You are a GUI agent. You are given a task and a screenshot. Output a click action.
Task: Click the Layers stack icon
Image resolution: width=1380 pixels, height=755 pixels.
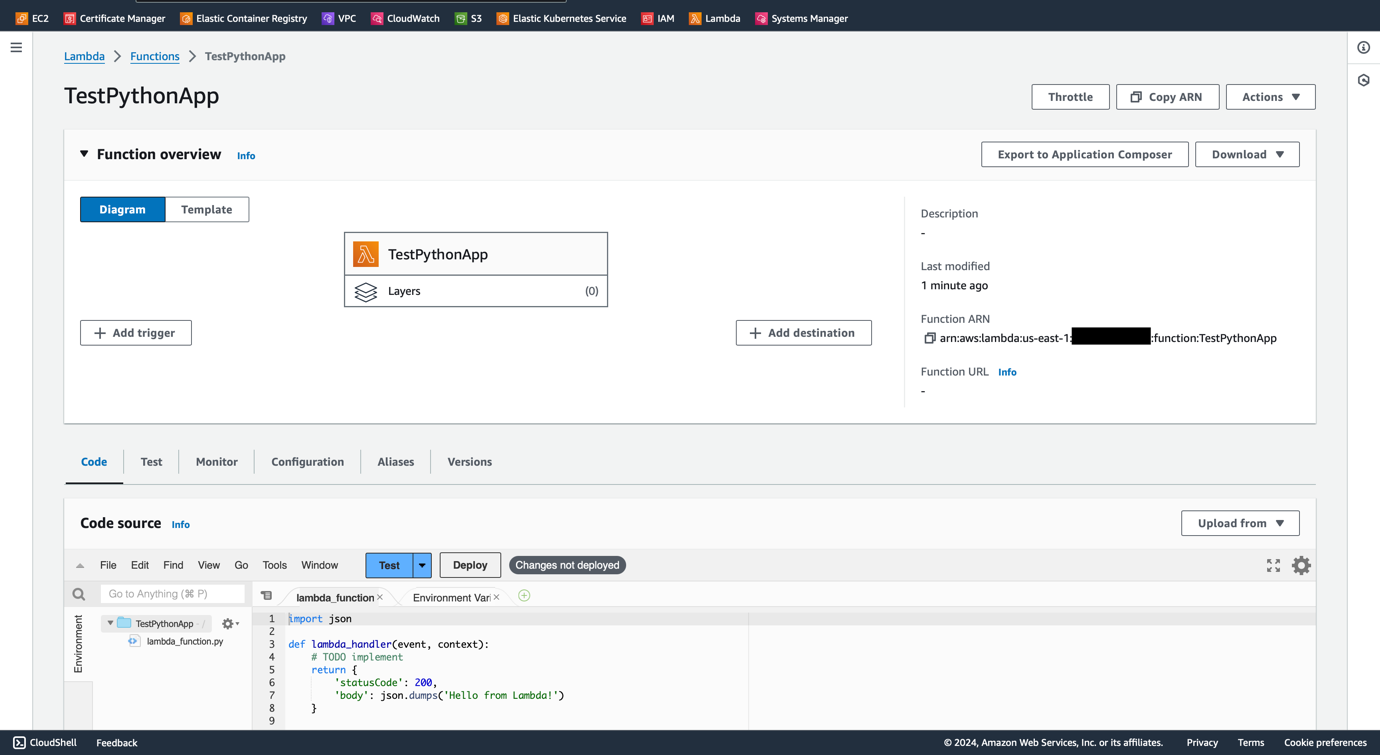pos(366,291)
